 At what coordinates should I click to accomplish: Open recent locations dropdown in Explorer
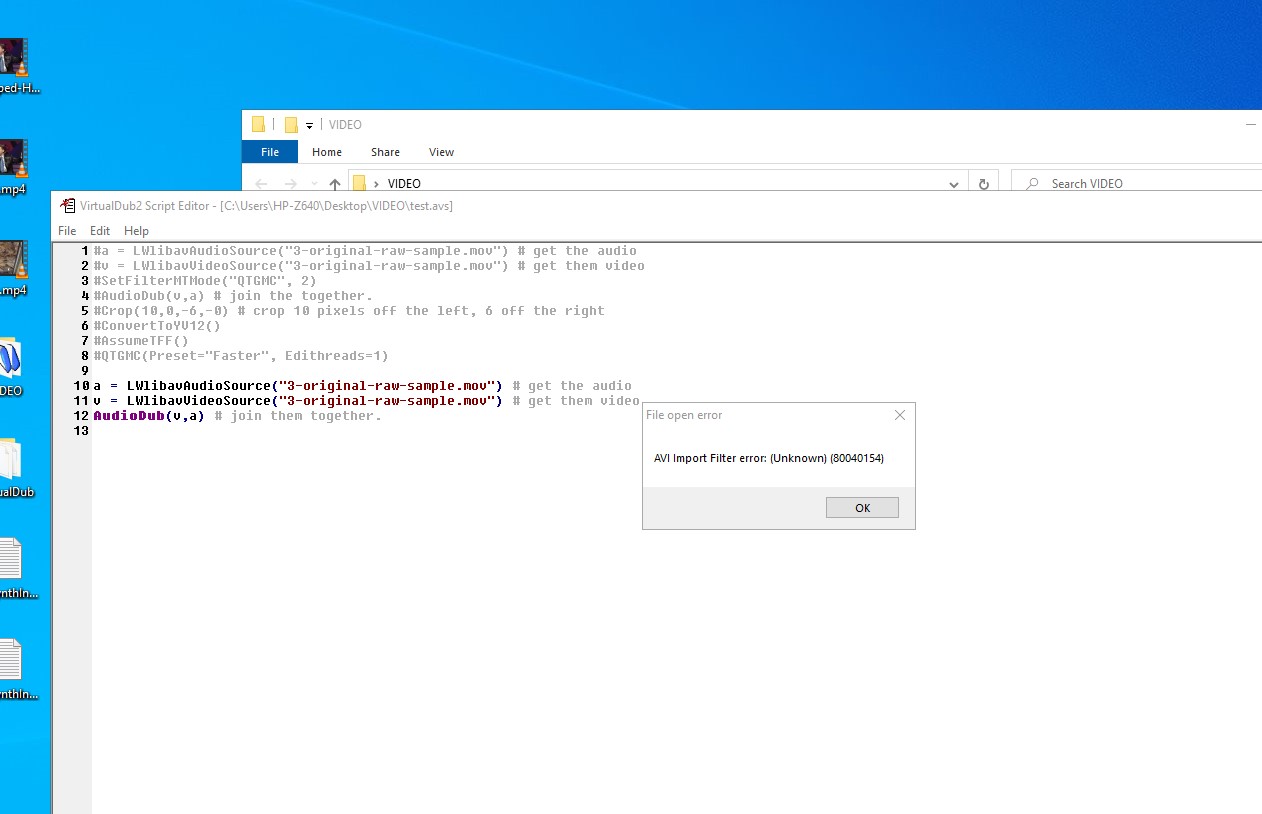coord(314,185)
